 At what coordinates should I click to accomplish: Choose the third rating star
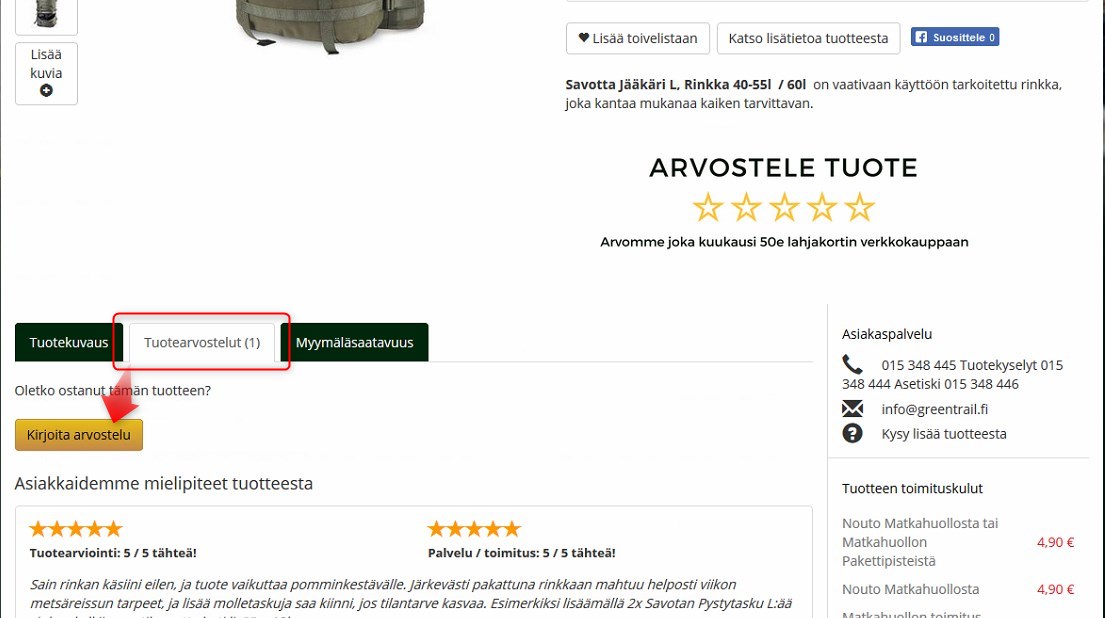784,208
